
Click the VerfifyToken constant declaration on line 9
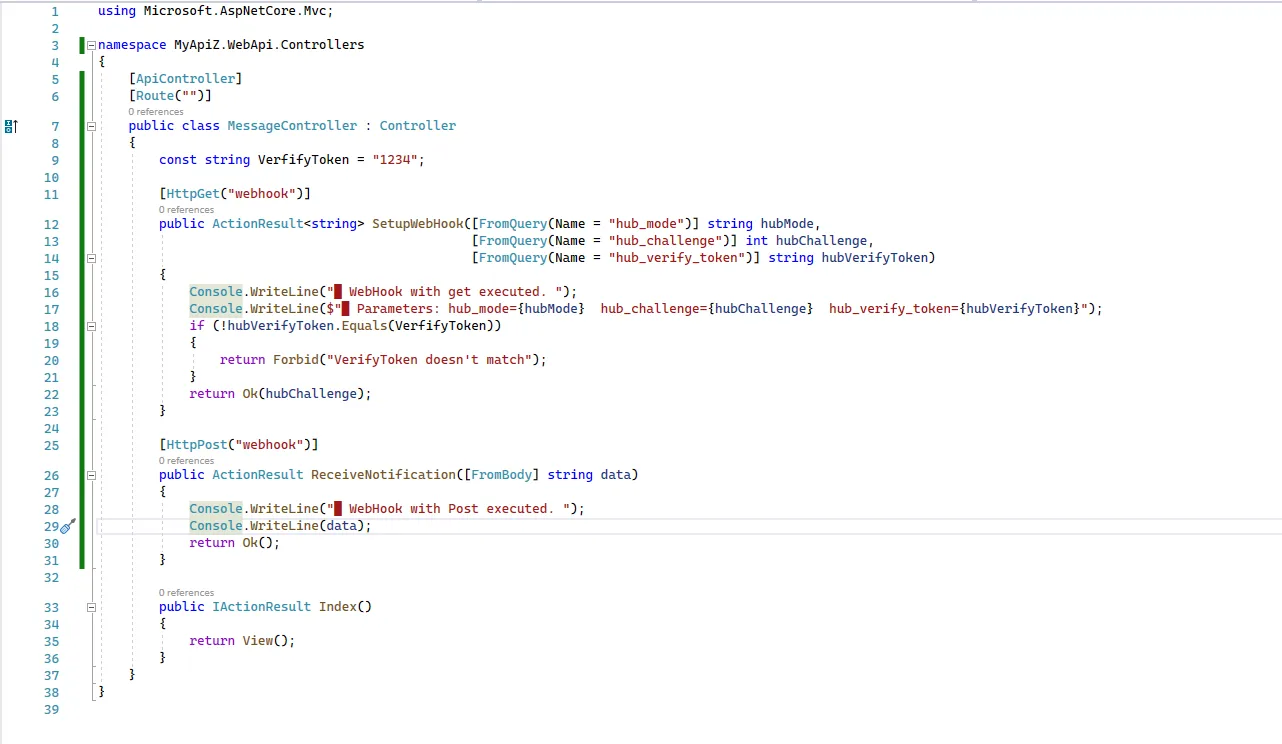(x=292, y=160)
